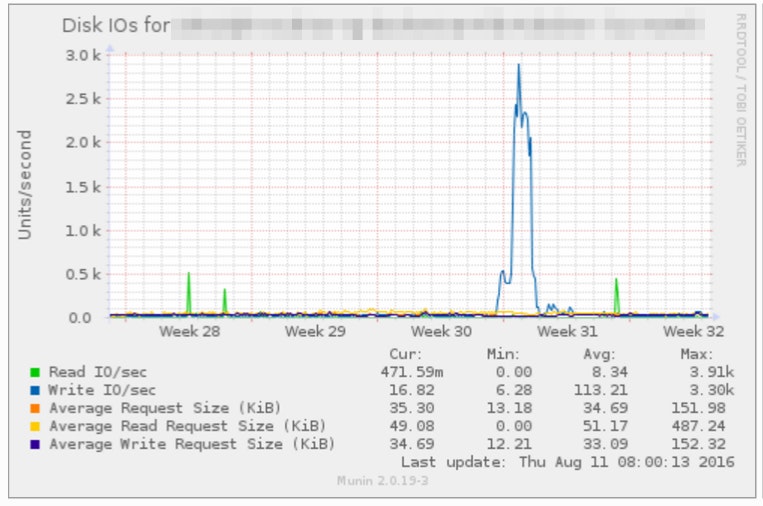Image resolution: width=763 pixels, height=506 pixels.
Task: Click the 'Week 29' x-axis label
Action: coord(315,332)
